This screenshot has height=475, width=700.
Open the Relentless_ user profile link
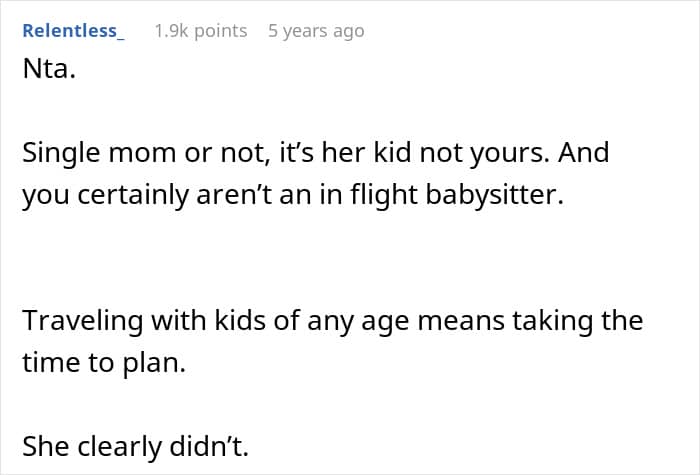tap(73, 31)
